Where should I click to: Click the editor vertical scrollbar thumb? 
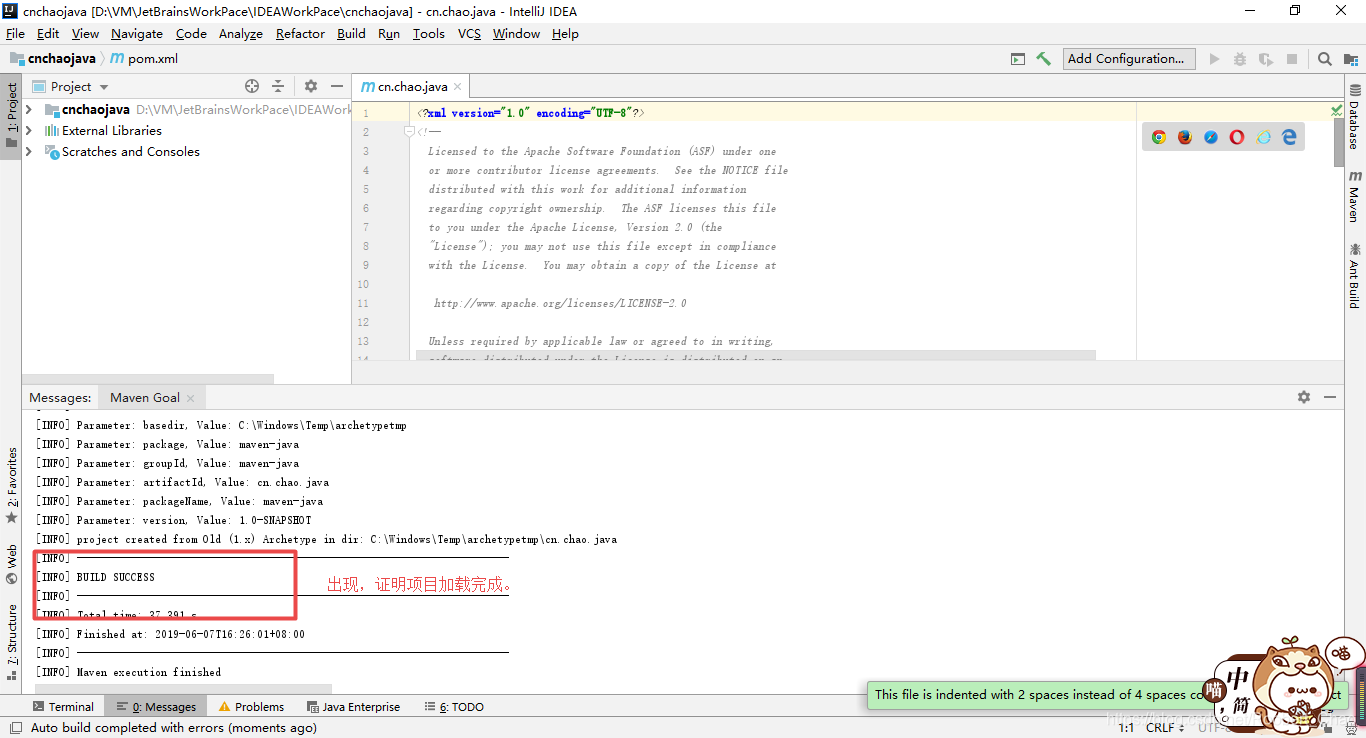[1338, 143]
